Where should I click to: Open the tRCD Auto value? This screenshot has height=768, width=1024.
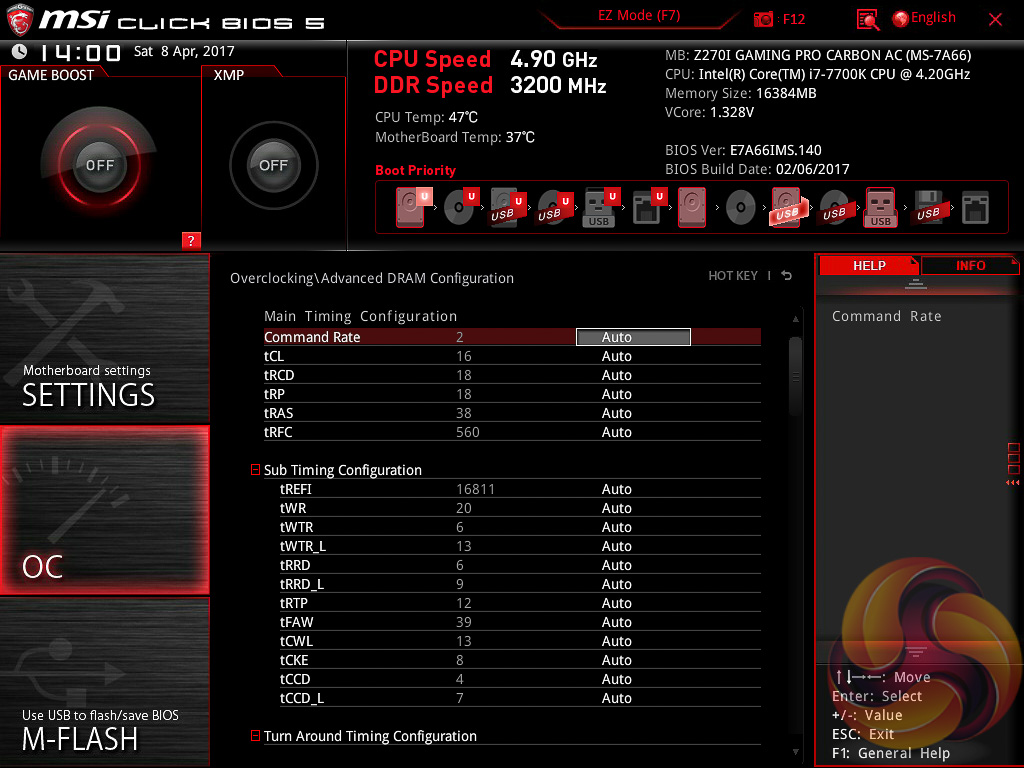[616, 375]
